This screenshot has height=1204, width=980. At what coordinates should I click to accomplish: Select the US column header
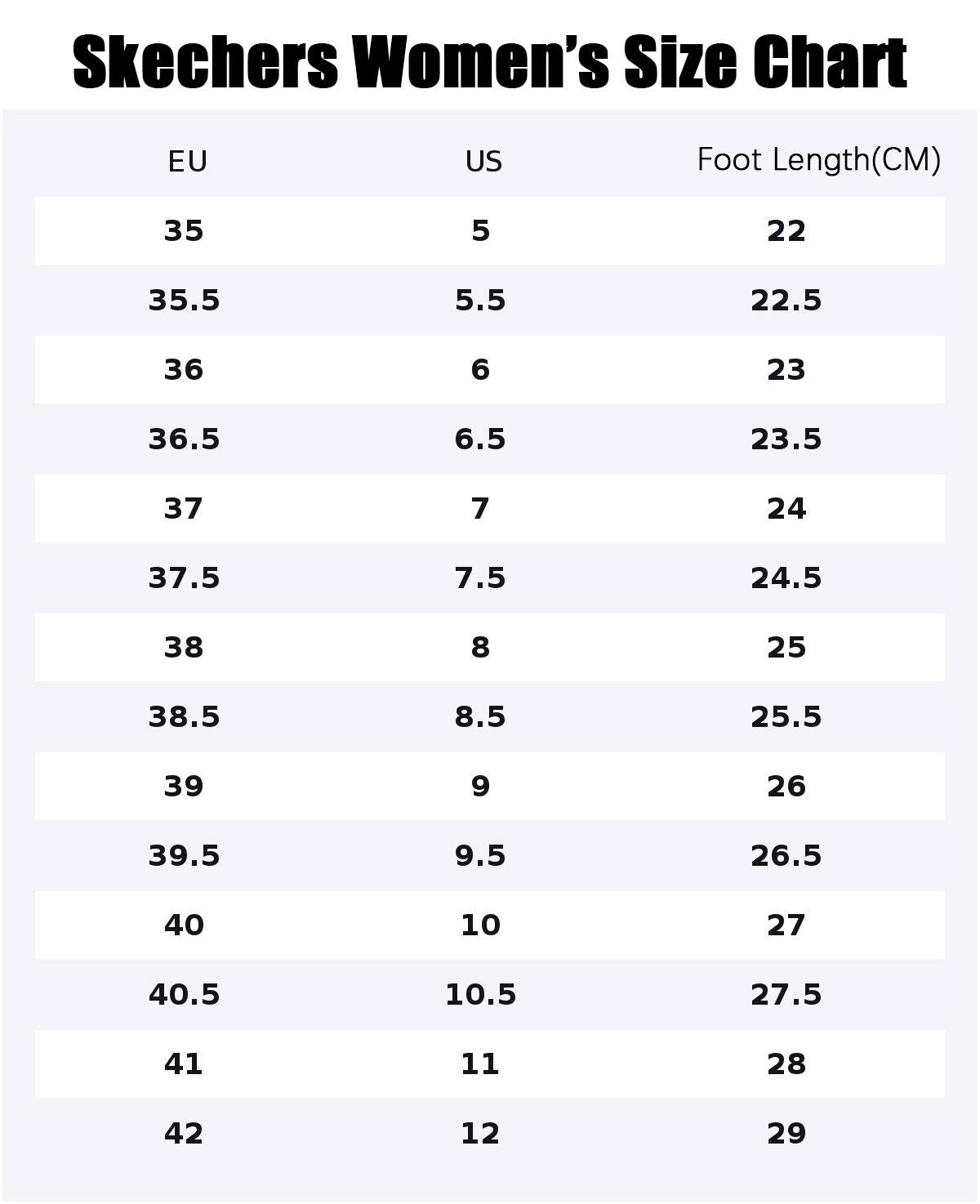click(x=483, y=161)
